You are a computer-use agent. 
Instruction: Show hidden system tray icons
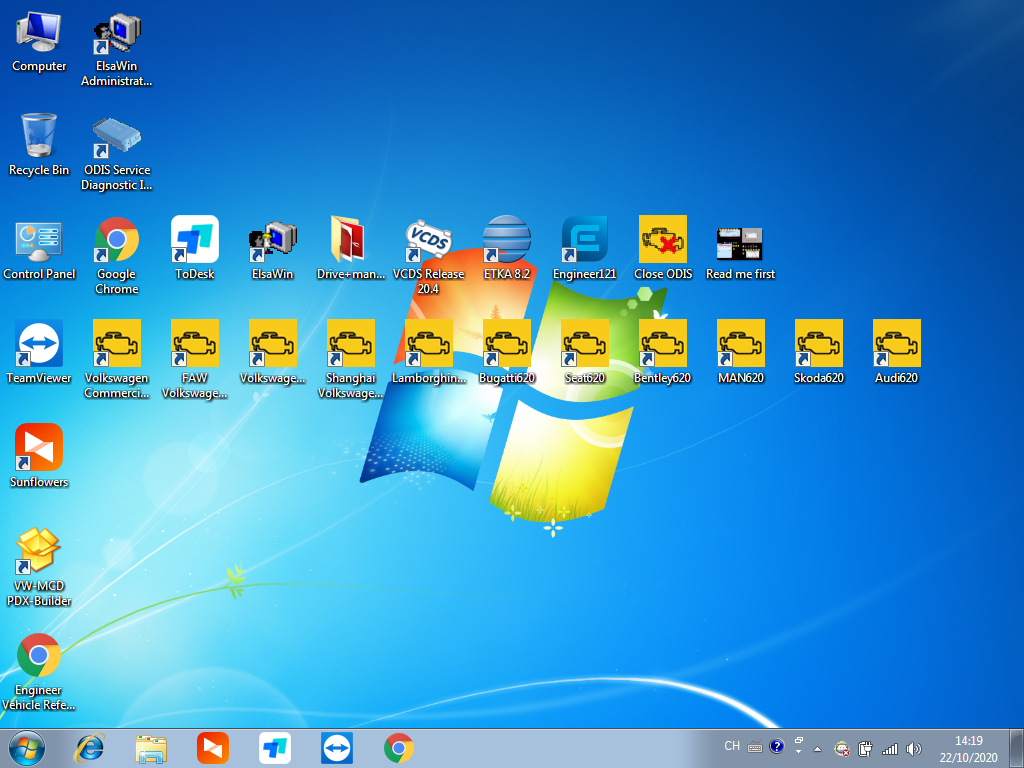817,748
